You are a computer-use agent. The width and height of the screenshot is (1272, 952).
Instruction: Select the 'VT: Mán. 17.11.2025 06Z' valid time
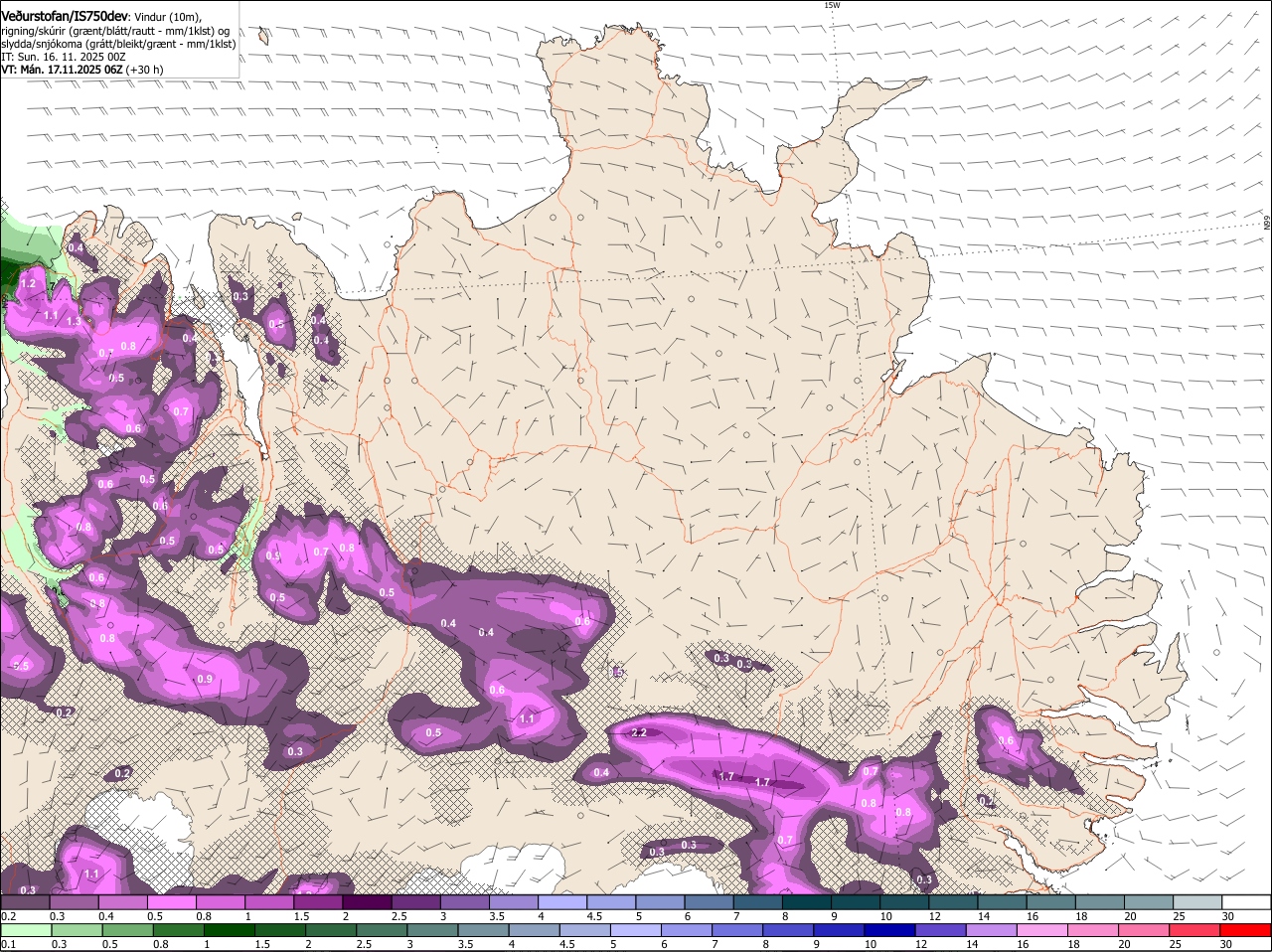click(62, 70)
